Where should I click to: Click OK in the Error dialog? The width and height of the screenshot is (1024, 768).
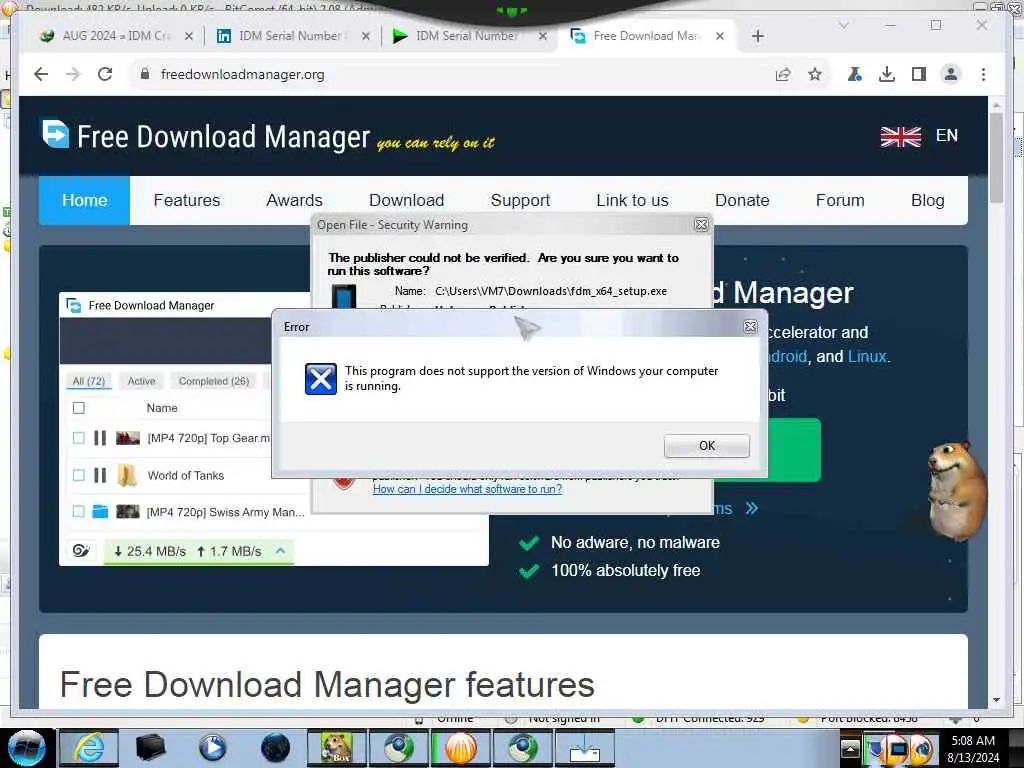[x=707, y=445]
